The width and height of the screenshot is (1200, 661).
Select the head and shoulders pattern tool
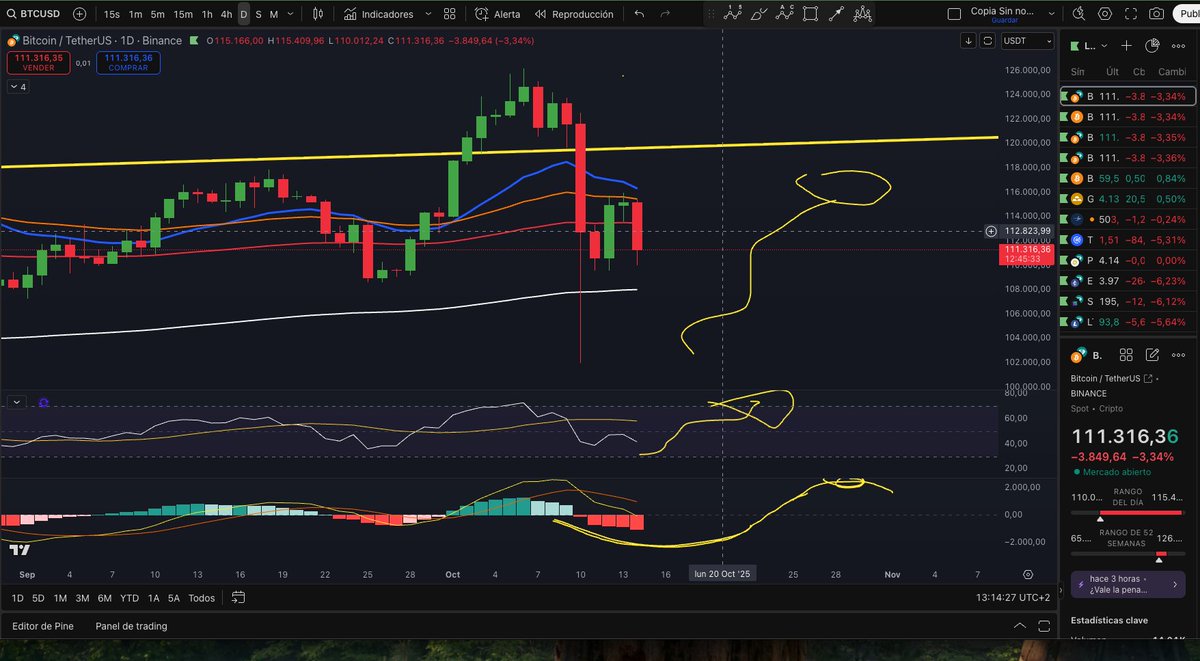point(861,14)
